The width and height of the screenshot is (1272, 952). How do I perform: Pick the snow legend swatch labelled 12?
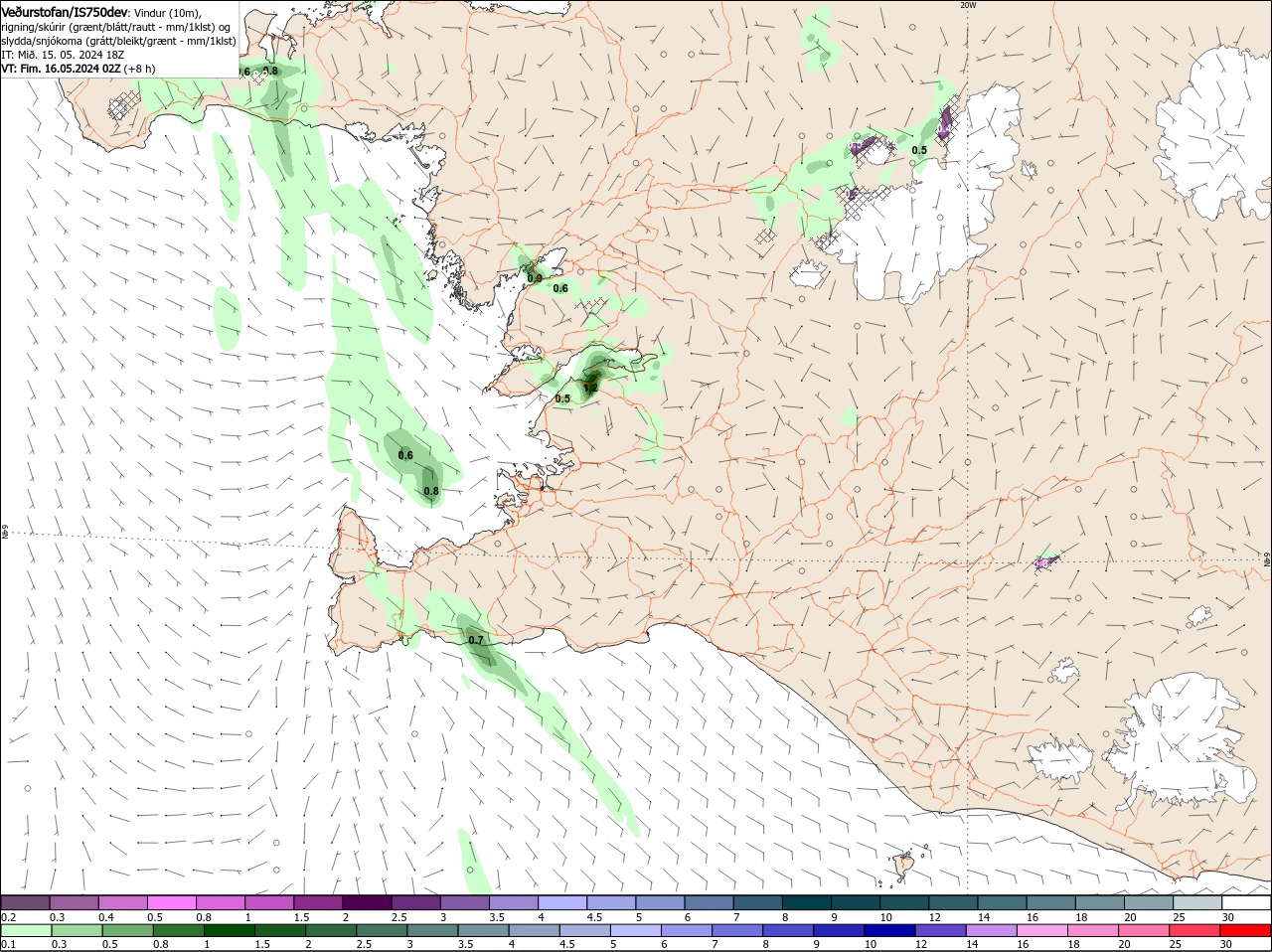tap(952, 902)
